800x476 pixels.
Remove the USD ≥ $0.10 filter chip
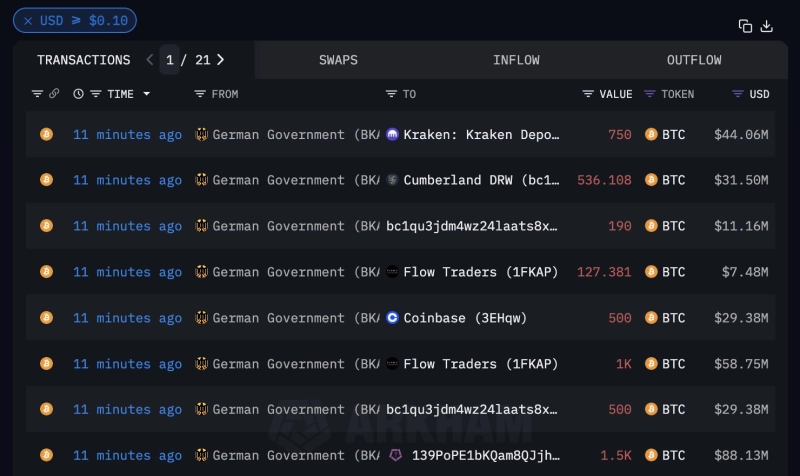click(28, 21)
